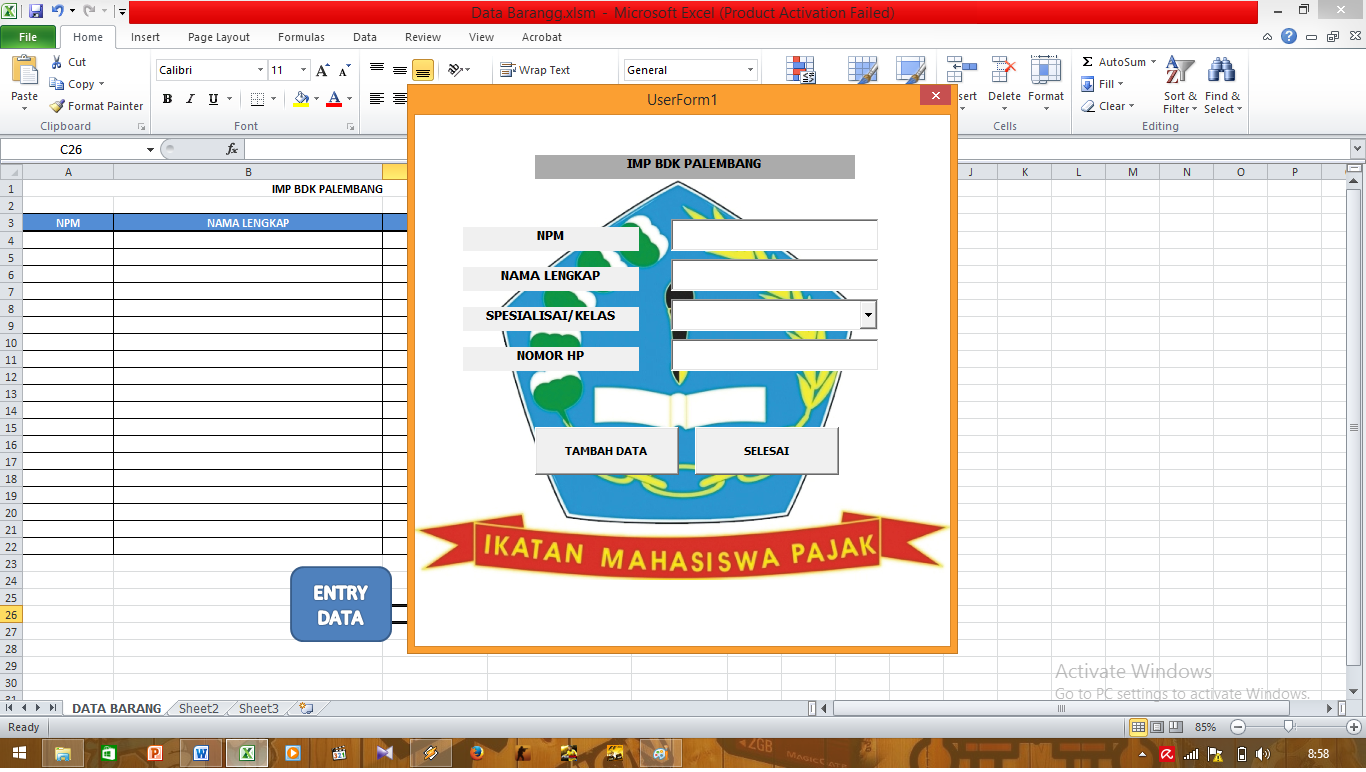This screenshot has width=1366, height=772.
Task: Click the Paste icon in Clipboard group
Action: (x=24, y=72)
